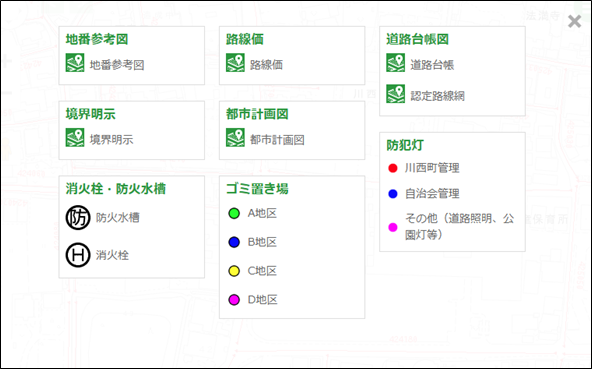Click the blue 自治会管理 dot
The image size is (592, 369).
click(x=393, y=194)
